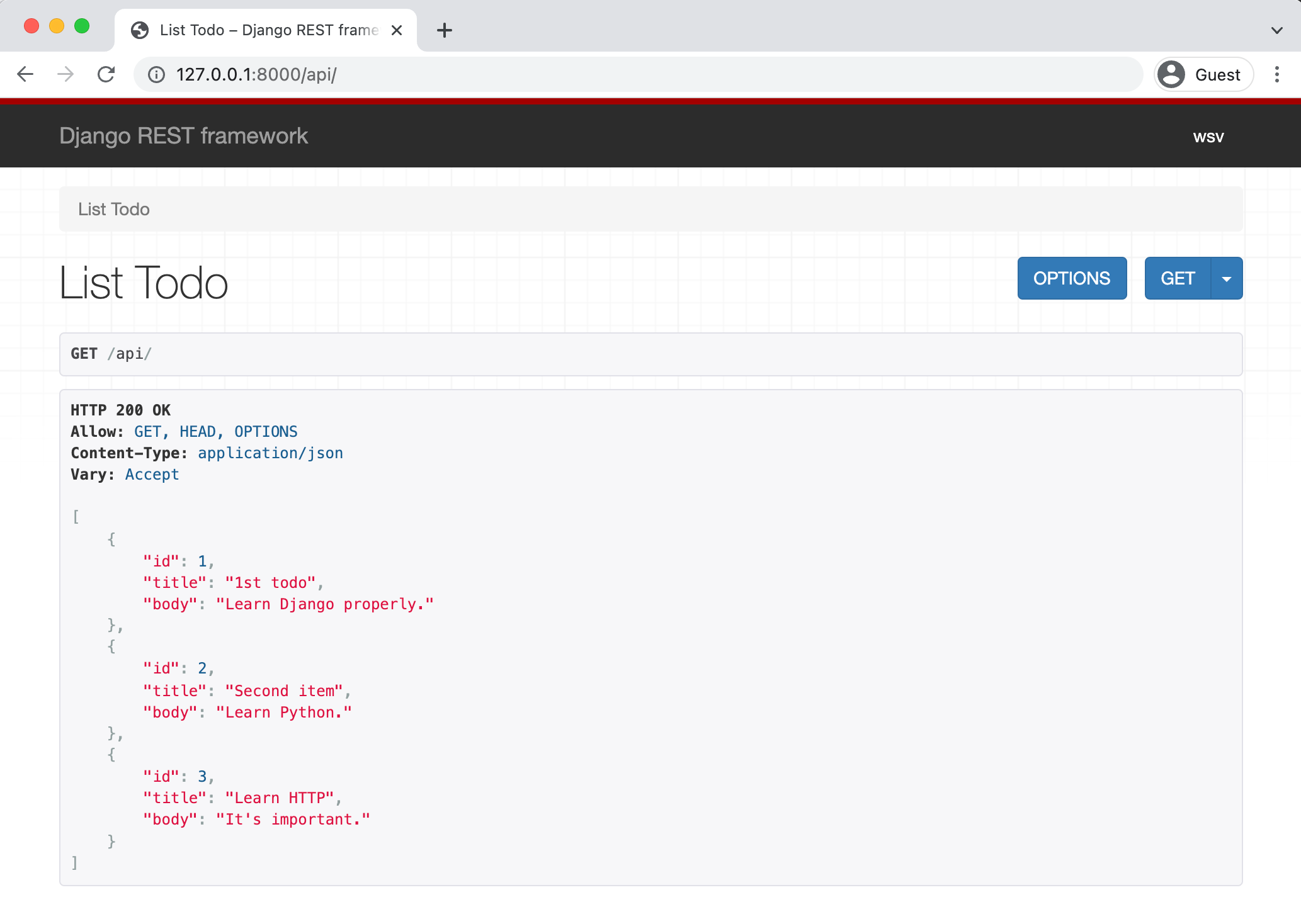Click the "It's important." body value

pyautogui.click(x=293, y=820)
